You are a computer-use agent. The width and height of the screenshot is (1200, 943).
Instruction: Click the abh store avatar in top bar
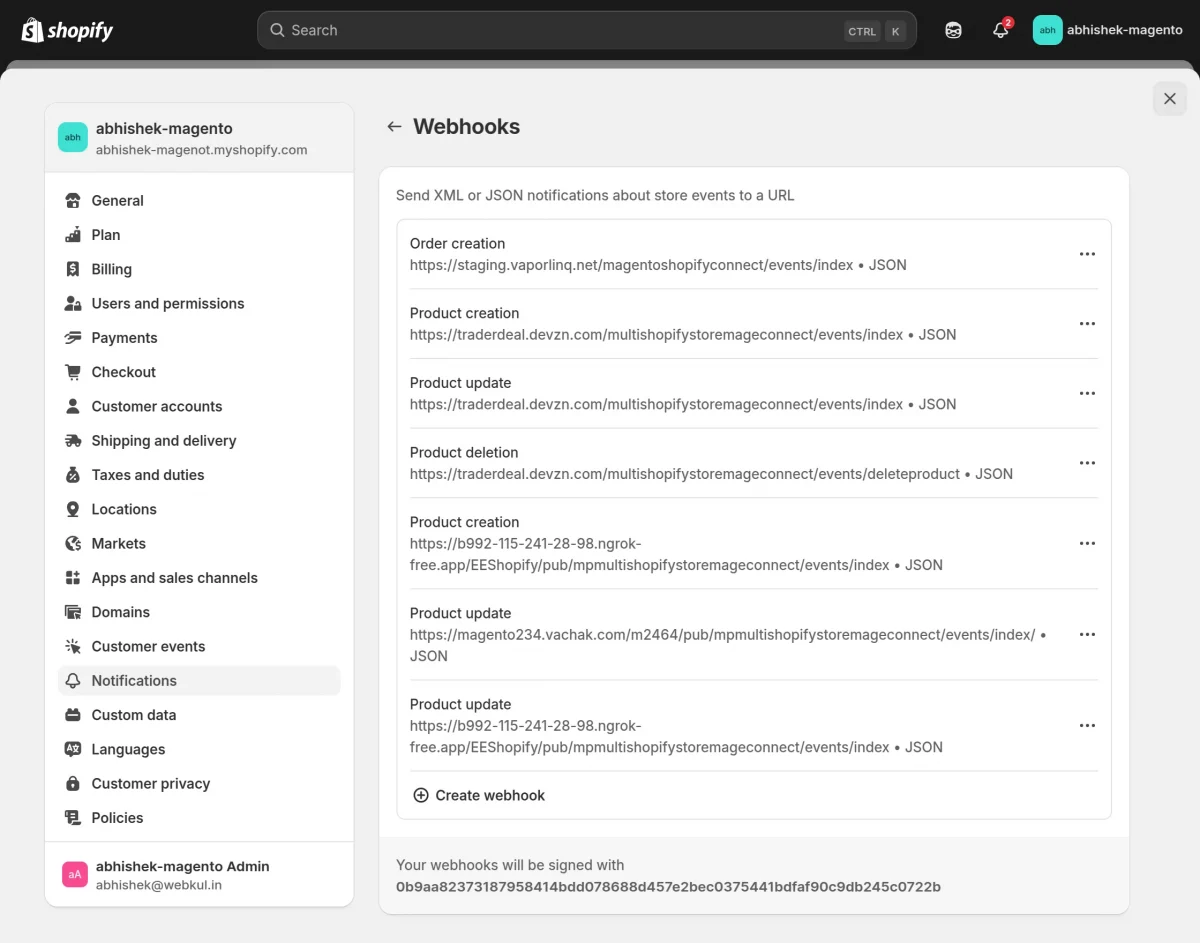coord(1047,30)
